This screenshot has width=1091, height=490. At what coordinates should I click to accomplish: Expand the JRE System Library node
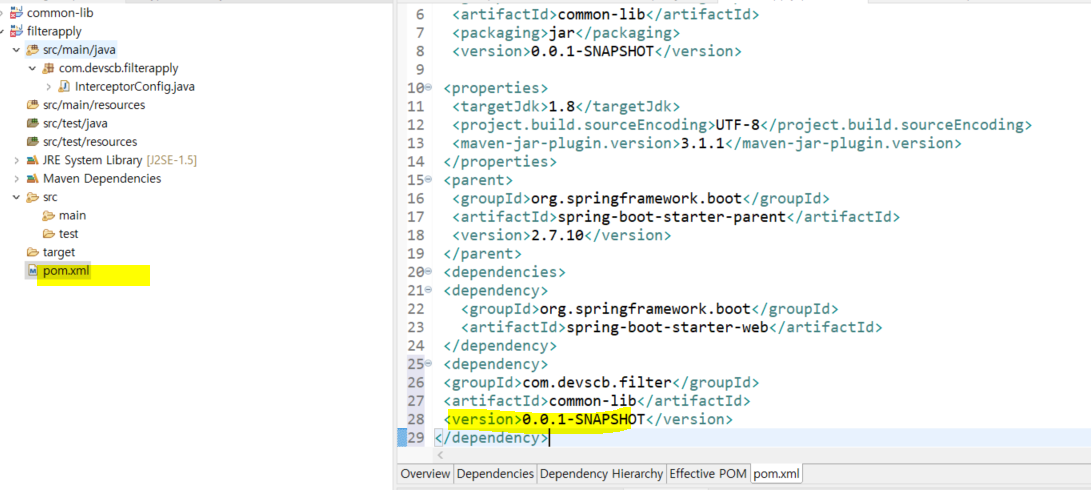tap(16, 160)
